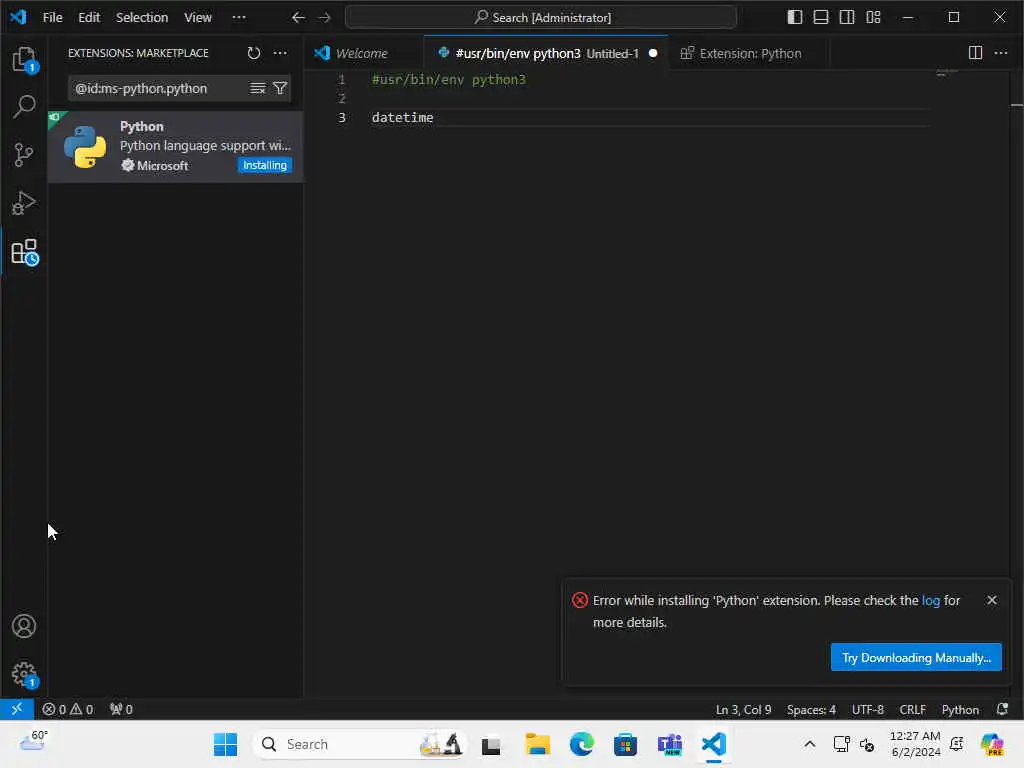Open notifications bell in status bar
The image size is (1024, 768).
pos(1002,709)
